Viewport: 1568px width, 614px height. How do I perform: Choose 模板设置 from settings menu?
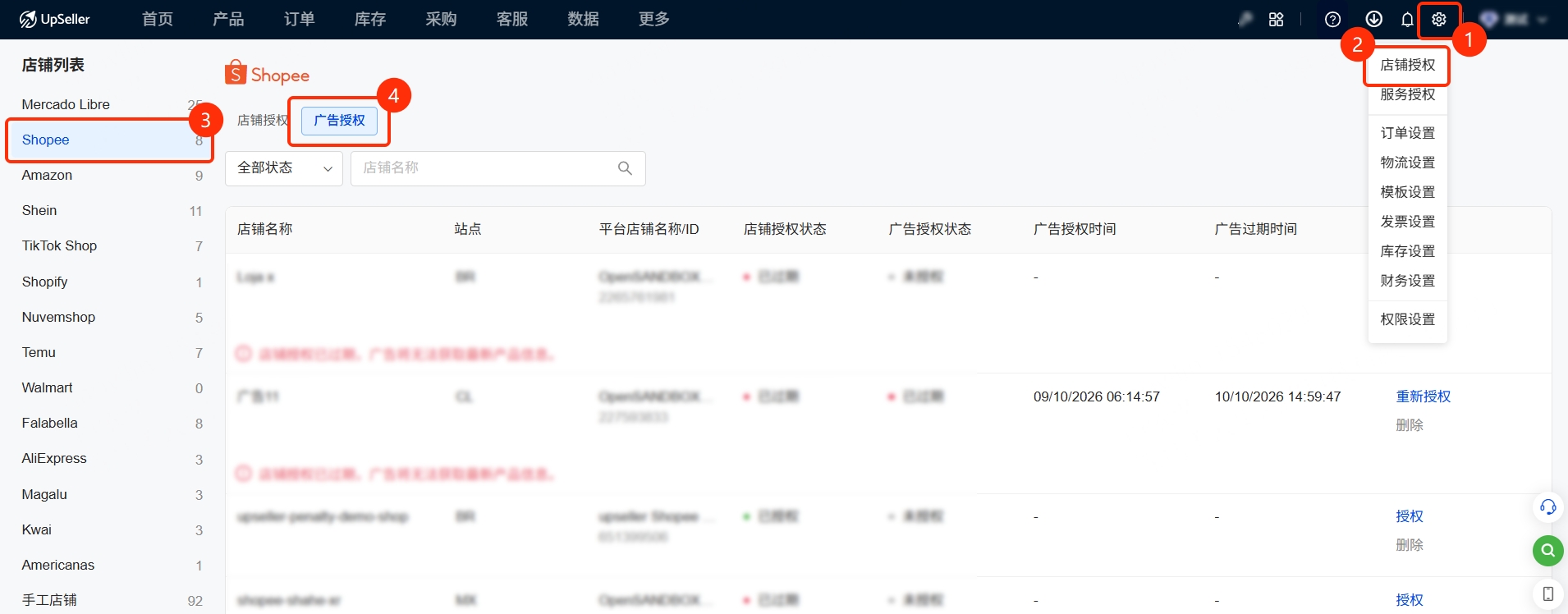click(x=1407, y=192)
